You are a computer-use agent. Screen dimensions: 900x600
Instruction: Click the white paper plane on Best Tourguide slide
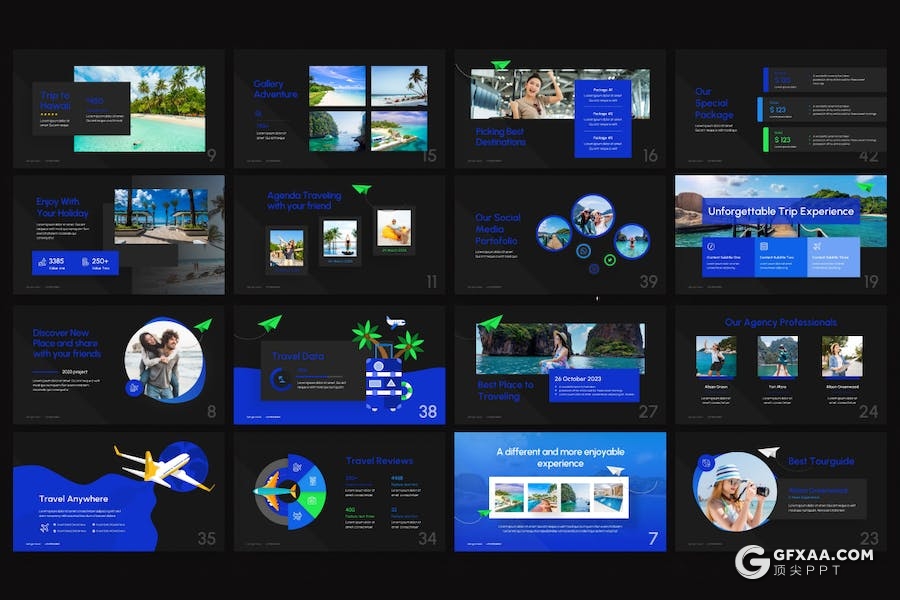pos(768,453)
